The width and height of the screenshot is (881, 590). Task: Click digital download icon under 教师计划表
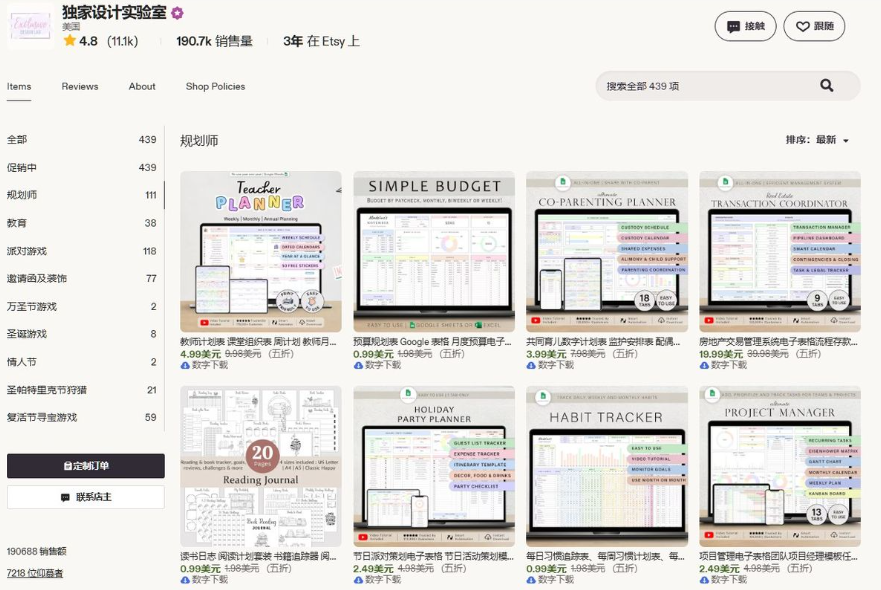[185, 365]
